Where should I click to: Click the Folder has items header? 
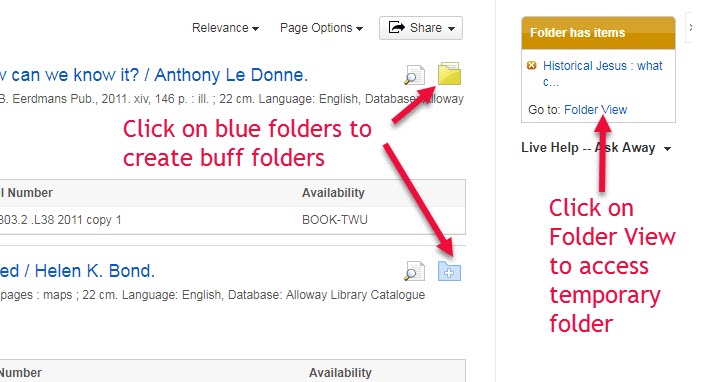pyautogui.click(x=598, y=33)
